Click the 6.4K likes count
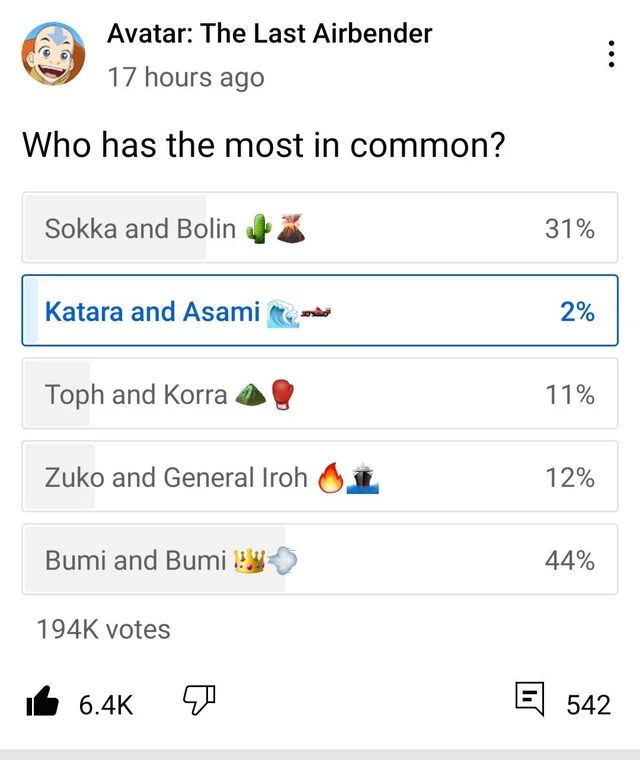The width and height of the screenshot is (640, 760). tap(106, 705)
